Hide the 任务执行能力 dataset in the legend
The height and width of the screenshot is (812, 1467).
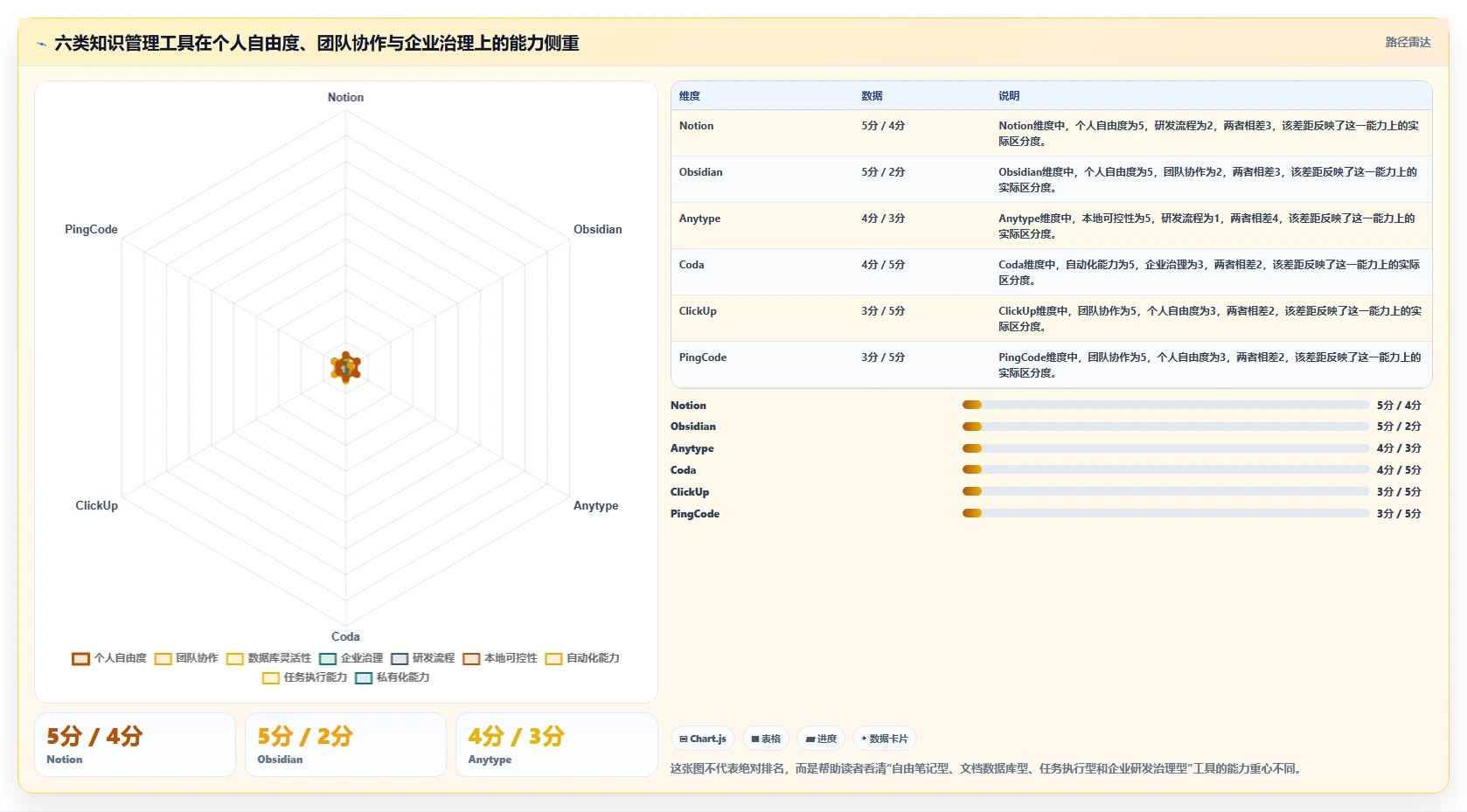(305, 677)
